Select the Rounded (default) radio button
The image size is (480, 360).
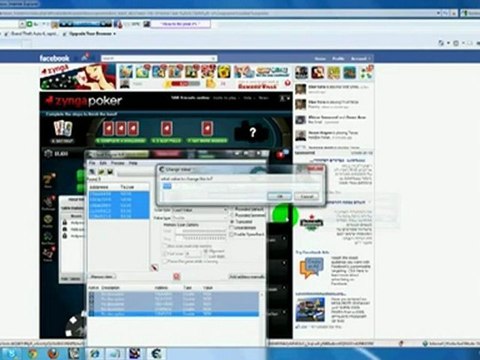[232, 209]
